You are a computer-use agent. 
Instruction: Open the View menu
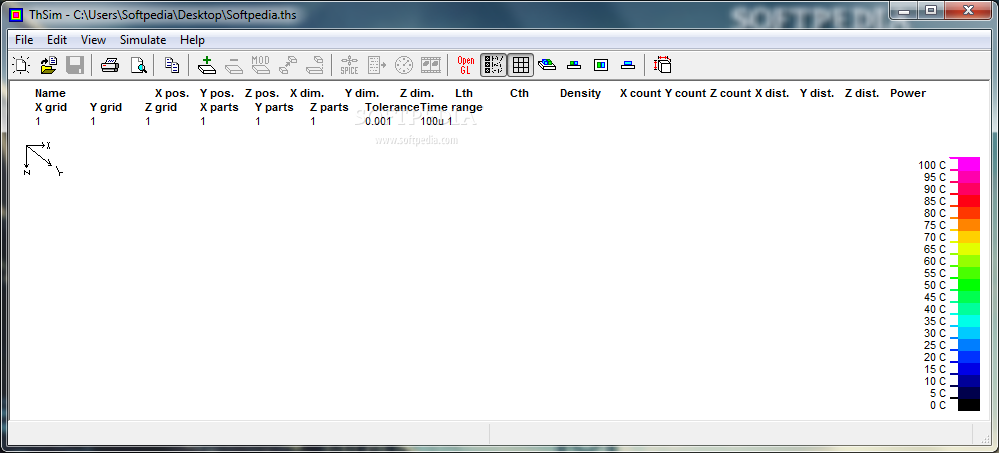[93, 40]
